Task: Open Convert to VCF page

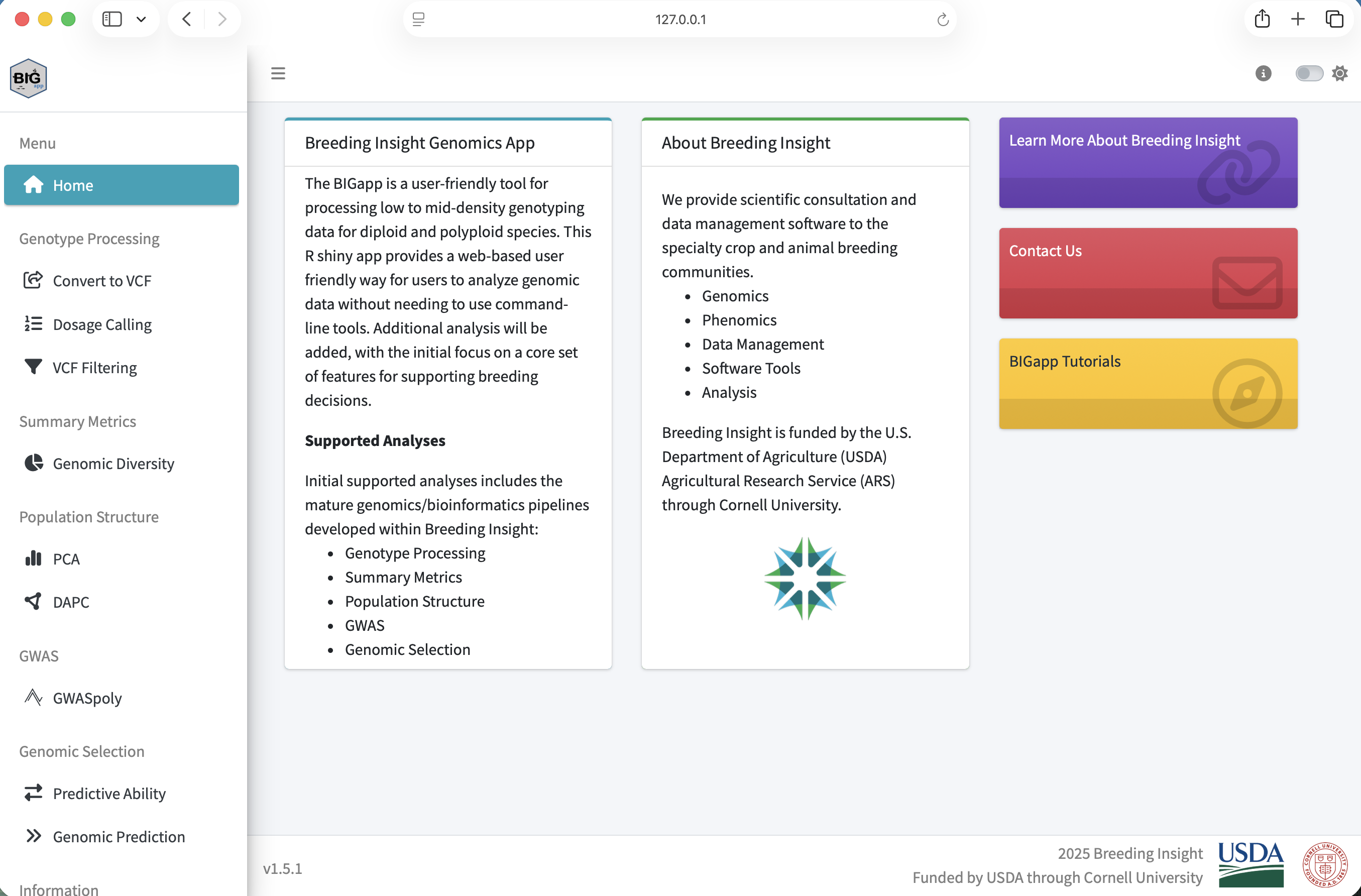Action: pos(121,281)
